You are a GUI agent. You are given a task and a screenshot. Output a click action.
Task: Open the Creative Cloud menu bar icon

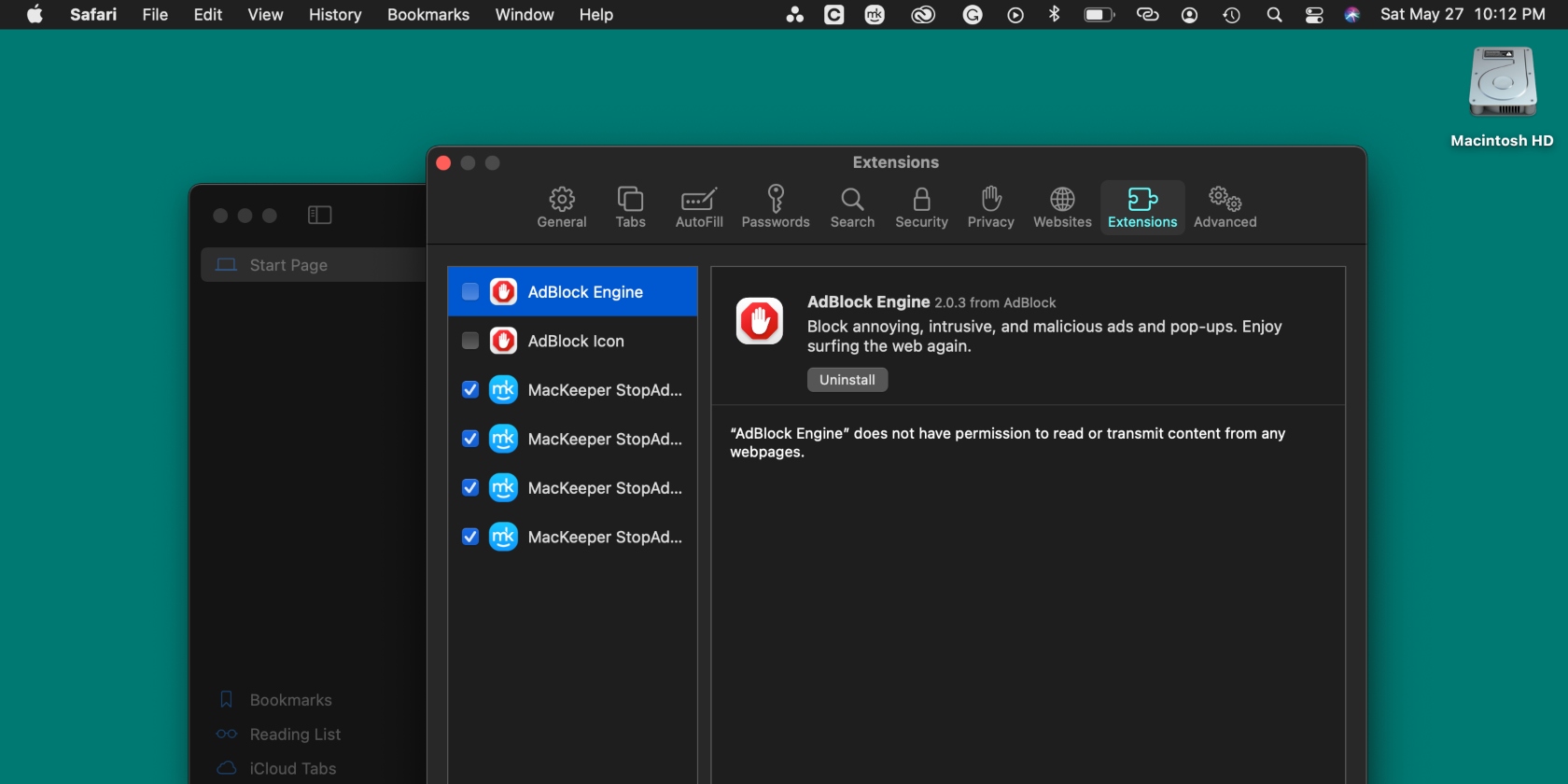(x=923, y=15)
